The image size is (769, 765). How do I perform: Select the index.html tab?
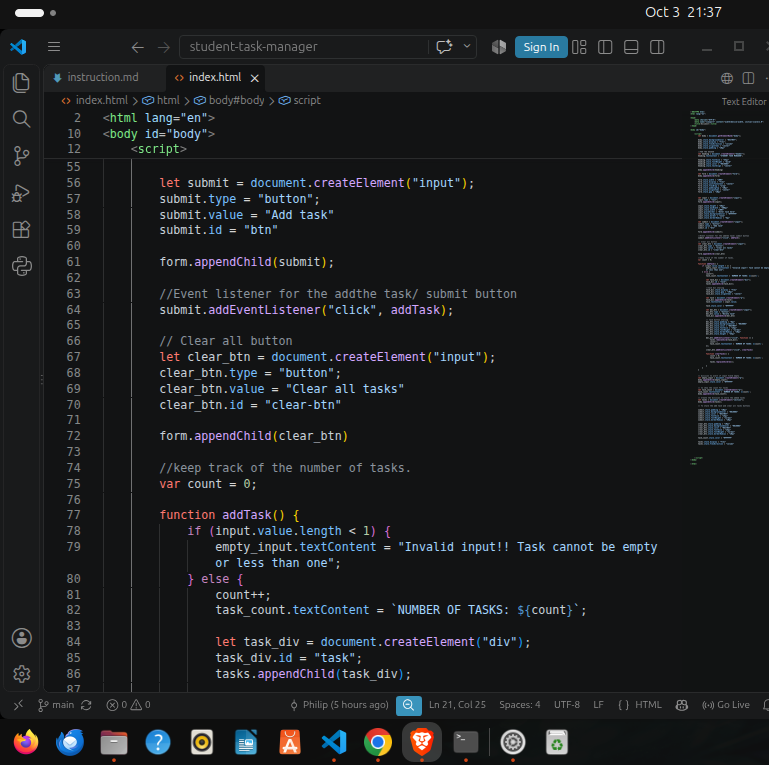click(x=215, y=77)
